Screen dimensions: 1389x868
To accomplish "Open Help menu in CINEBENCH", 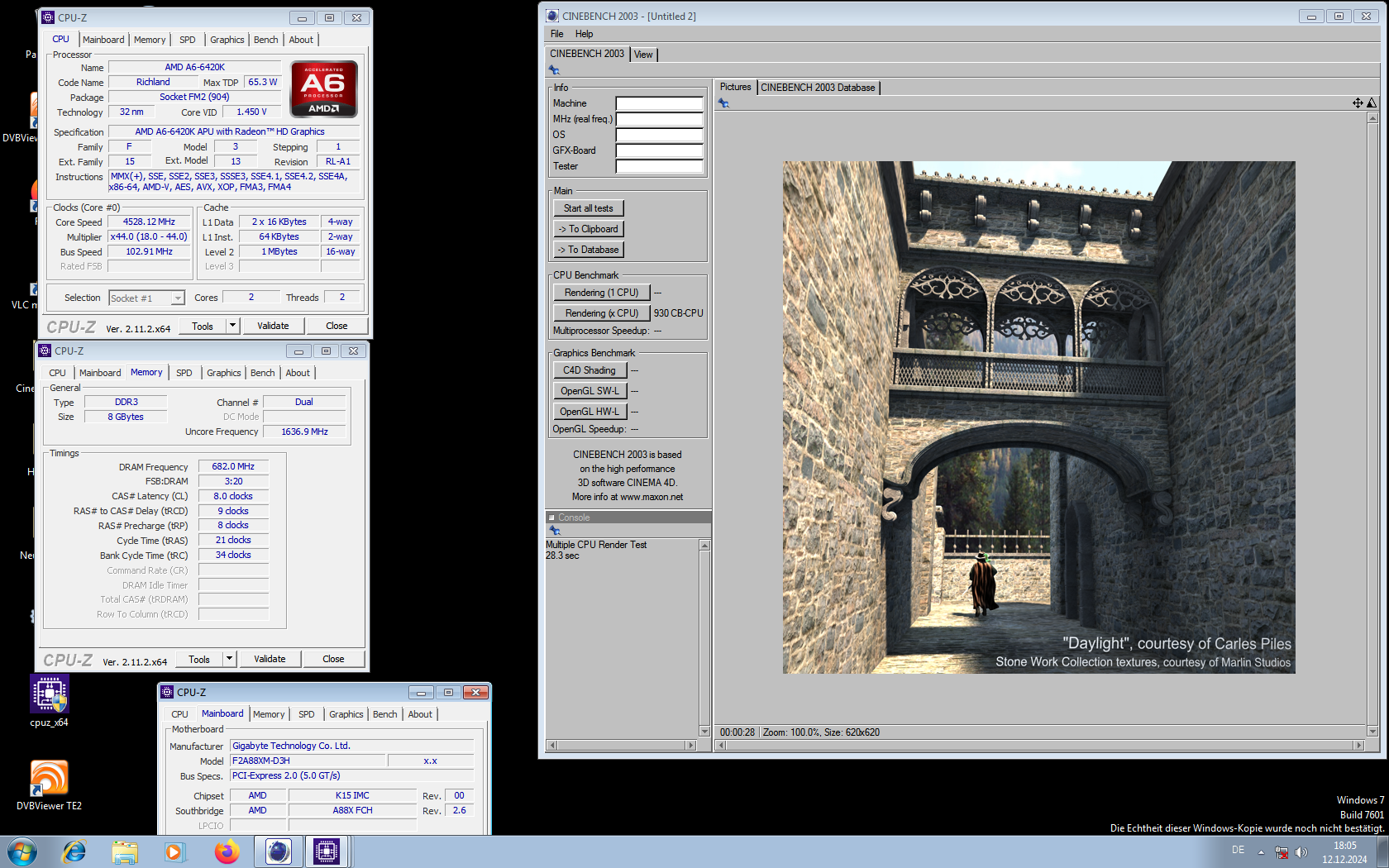I will [x=584, y=34].
